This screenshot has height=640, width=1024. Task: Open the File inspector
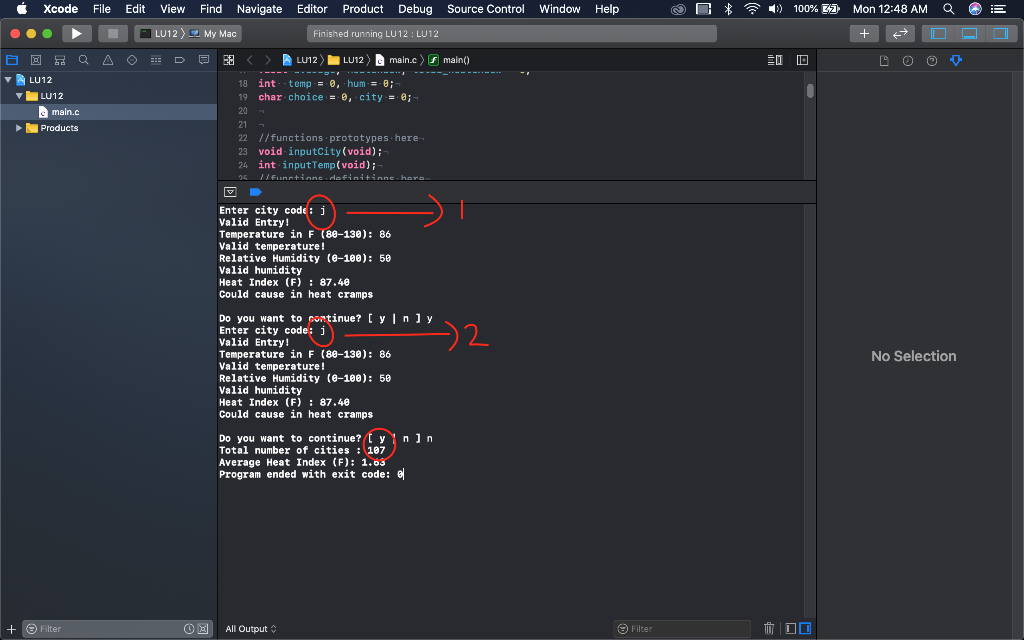(x=883, y=61)
